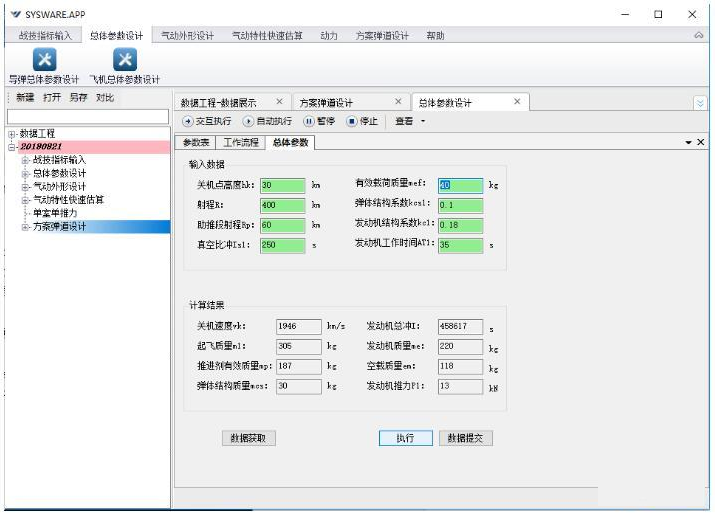The width and height of the screenshot is (725, 522).
Task: Click the 推进剂有效质量mp result field
Action: (x=299, y=366)
